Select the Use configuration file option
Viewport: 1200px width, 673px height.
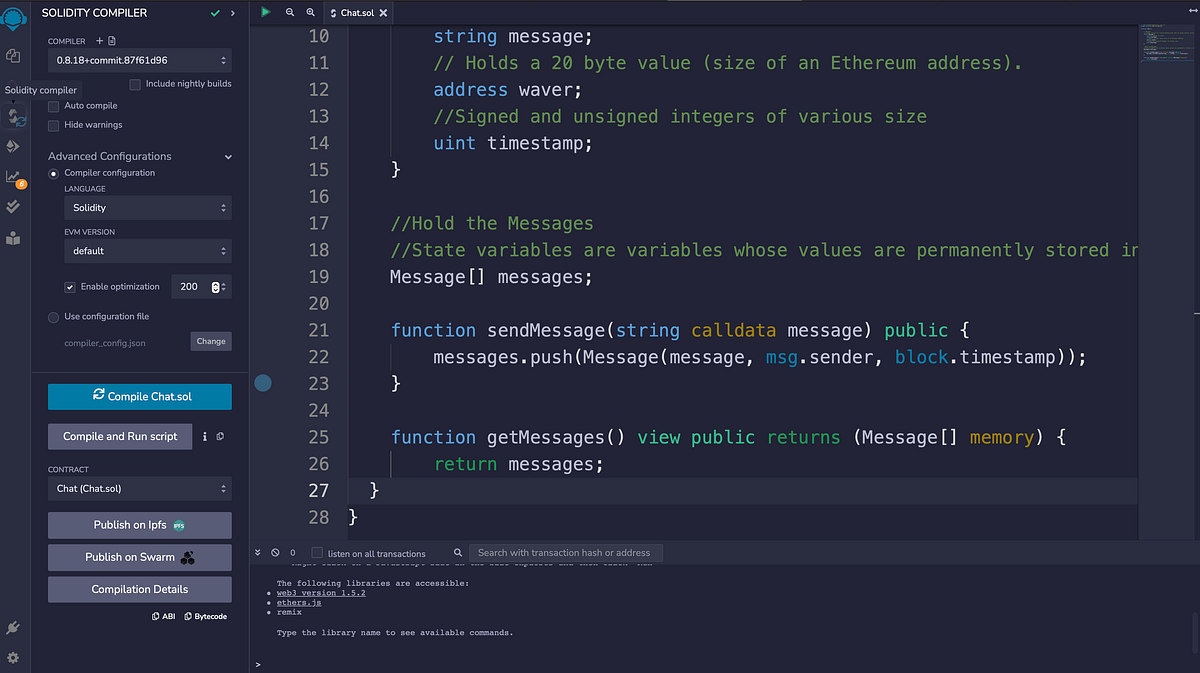[x=52, y=316]
